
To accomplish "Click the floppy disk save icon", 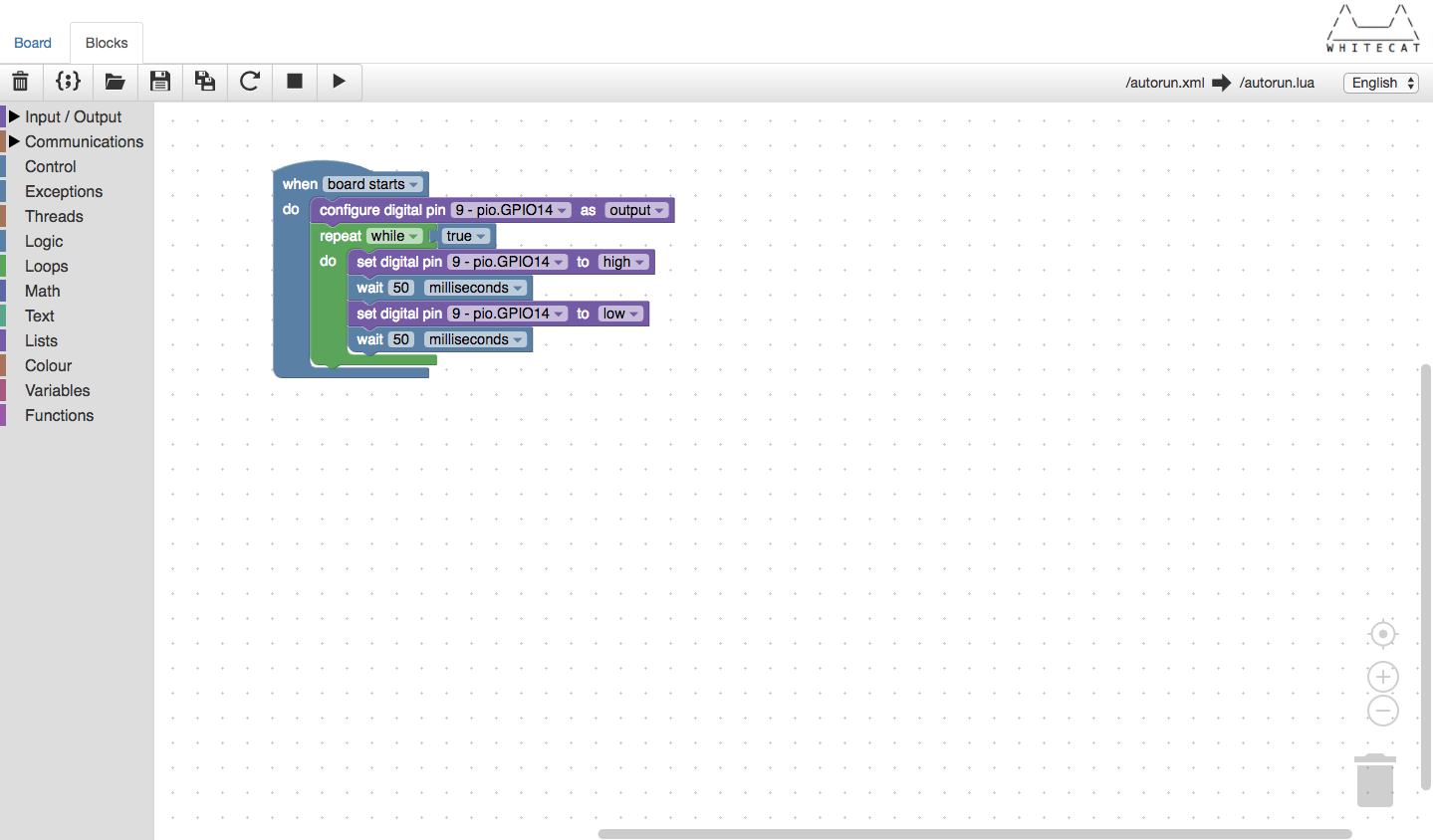I will 159,82.
